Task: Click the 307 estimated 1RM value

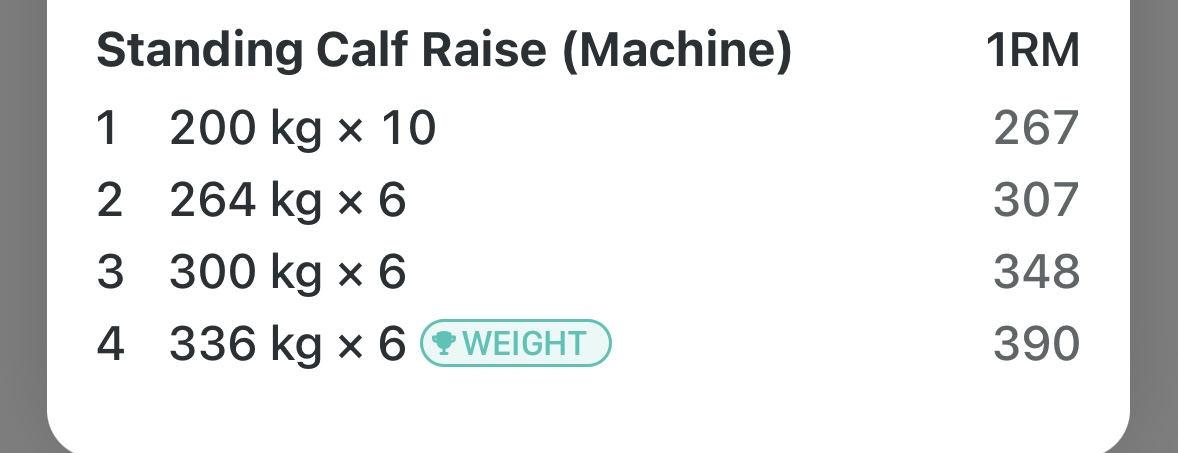Action: pyautogui.click(x=1036, y=201)
